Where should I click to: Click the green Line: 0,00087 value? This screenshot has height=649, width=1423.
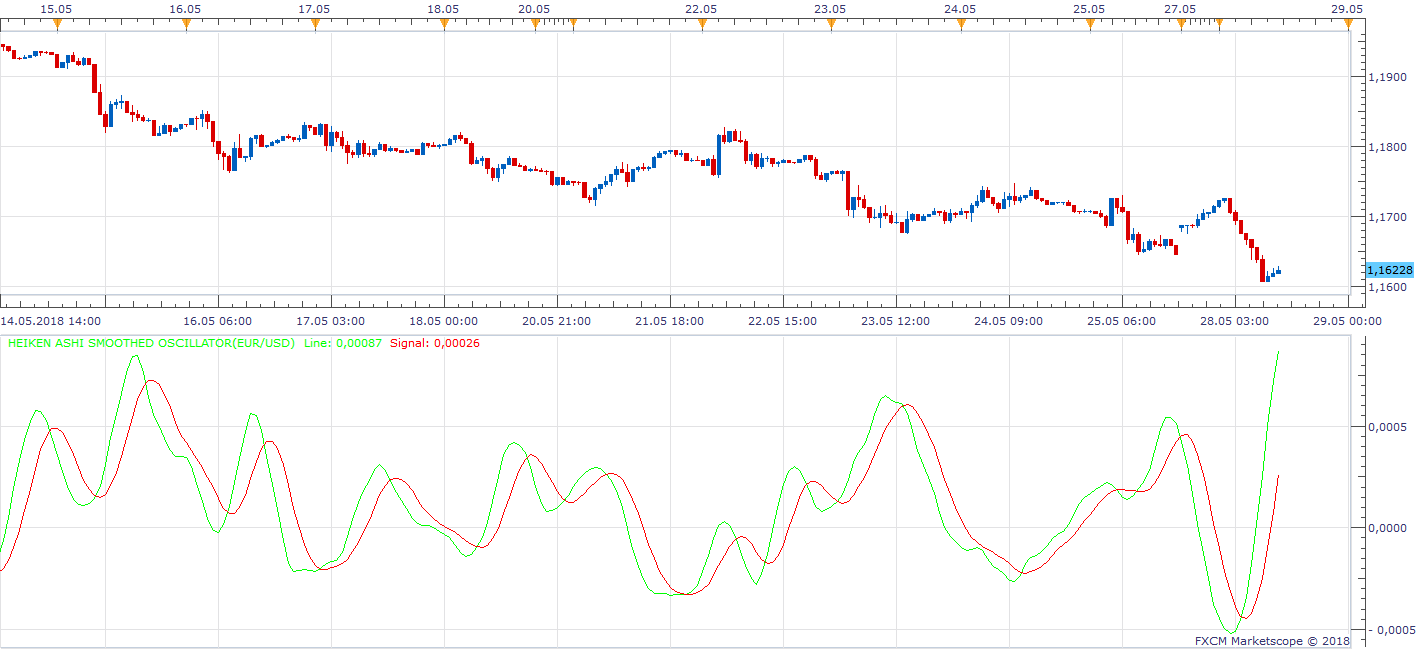click(x=343, y=343)
